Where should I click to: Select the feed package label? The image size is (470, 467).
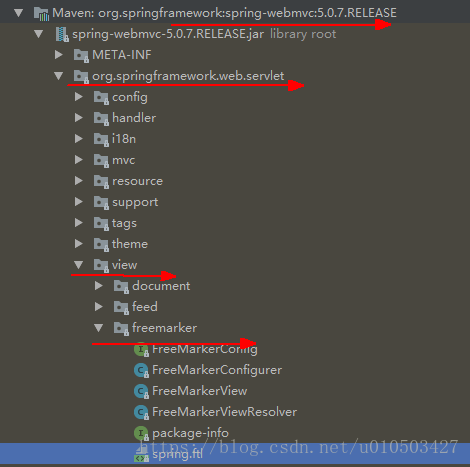[145, 307]
